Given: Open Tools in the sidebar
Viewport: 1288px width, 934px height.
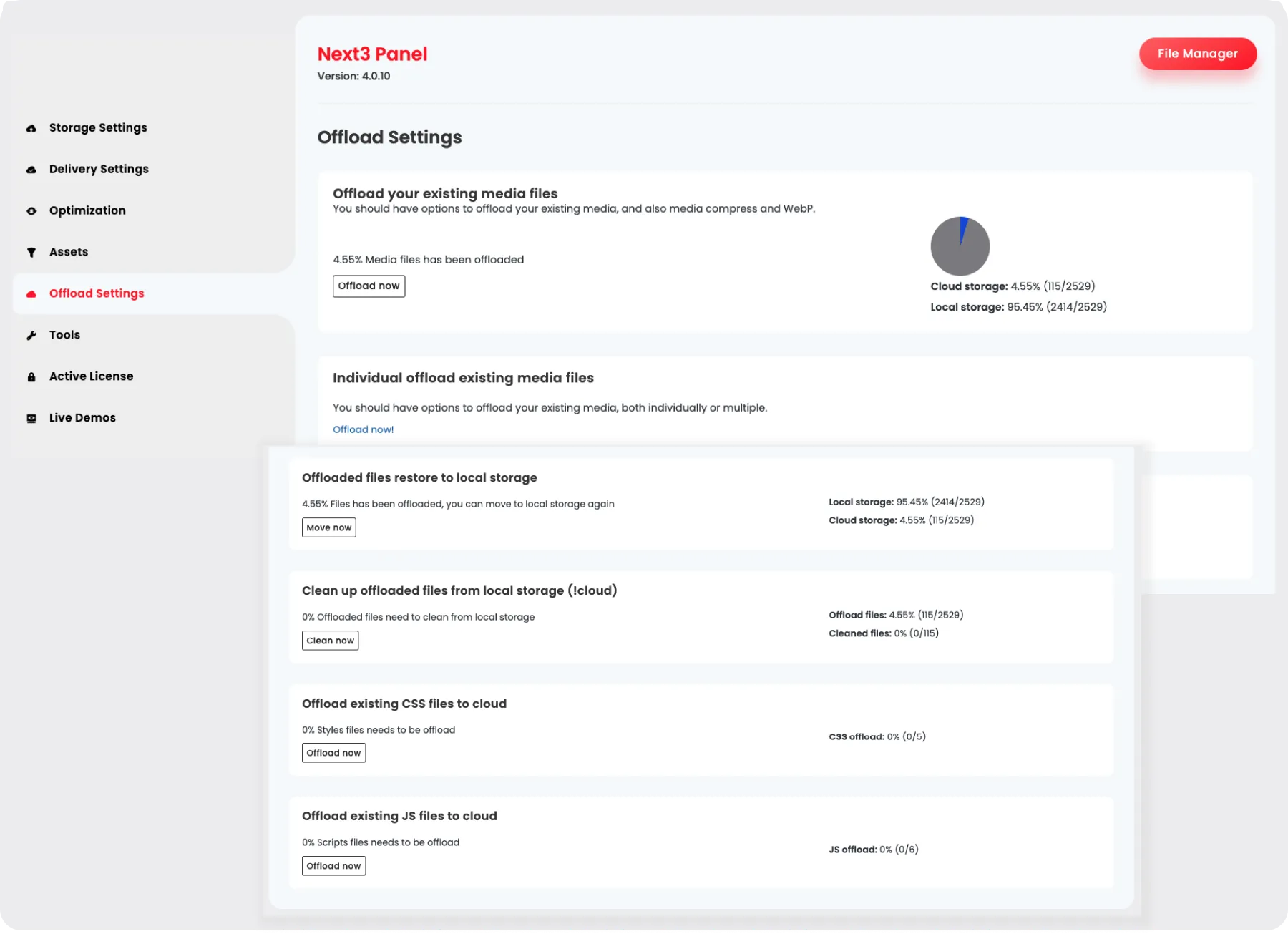Looking at the screenshot, I should [x=64, y=335].
